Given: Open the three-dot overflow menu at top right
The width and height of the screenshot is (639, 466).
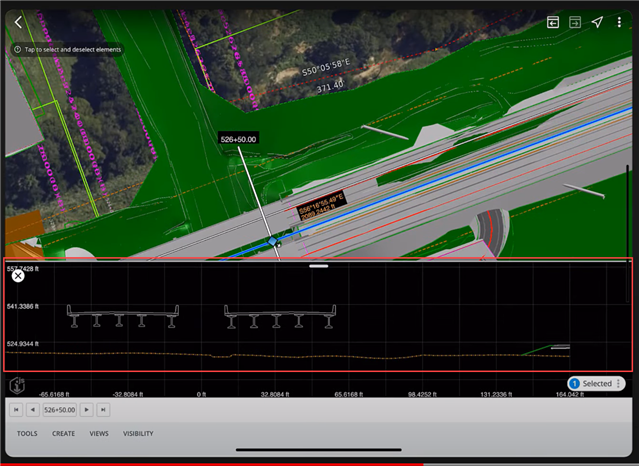Looking at the screenshot, I should [620, 22].
